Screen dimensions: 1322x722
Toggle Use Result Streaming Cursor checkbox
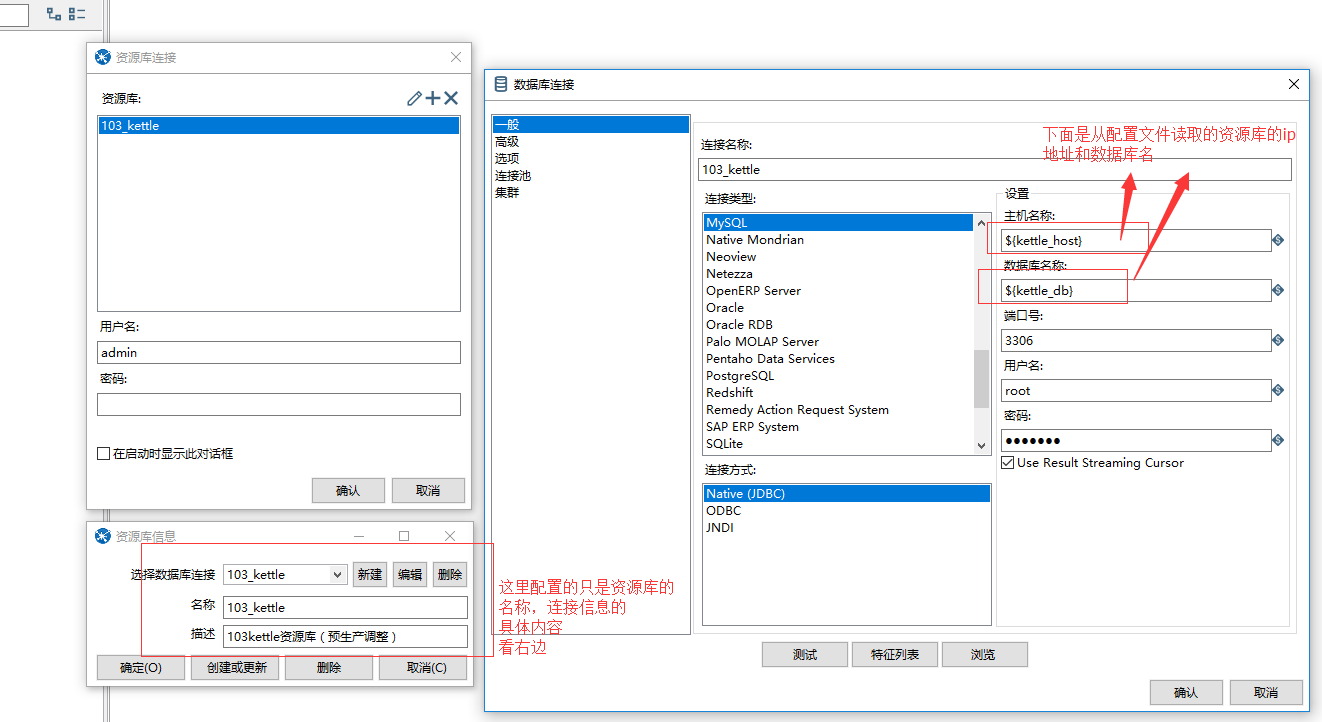point(1008,463)
